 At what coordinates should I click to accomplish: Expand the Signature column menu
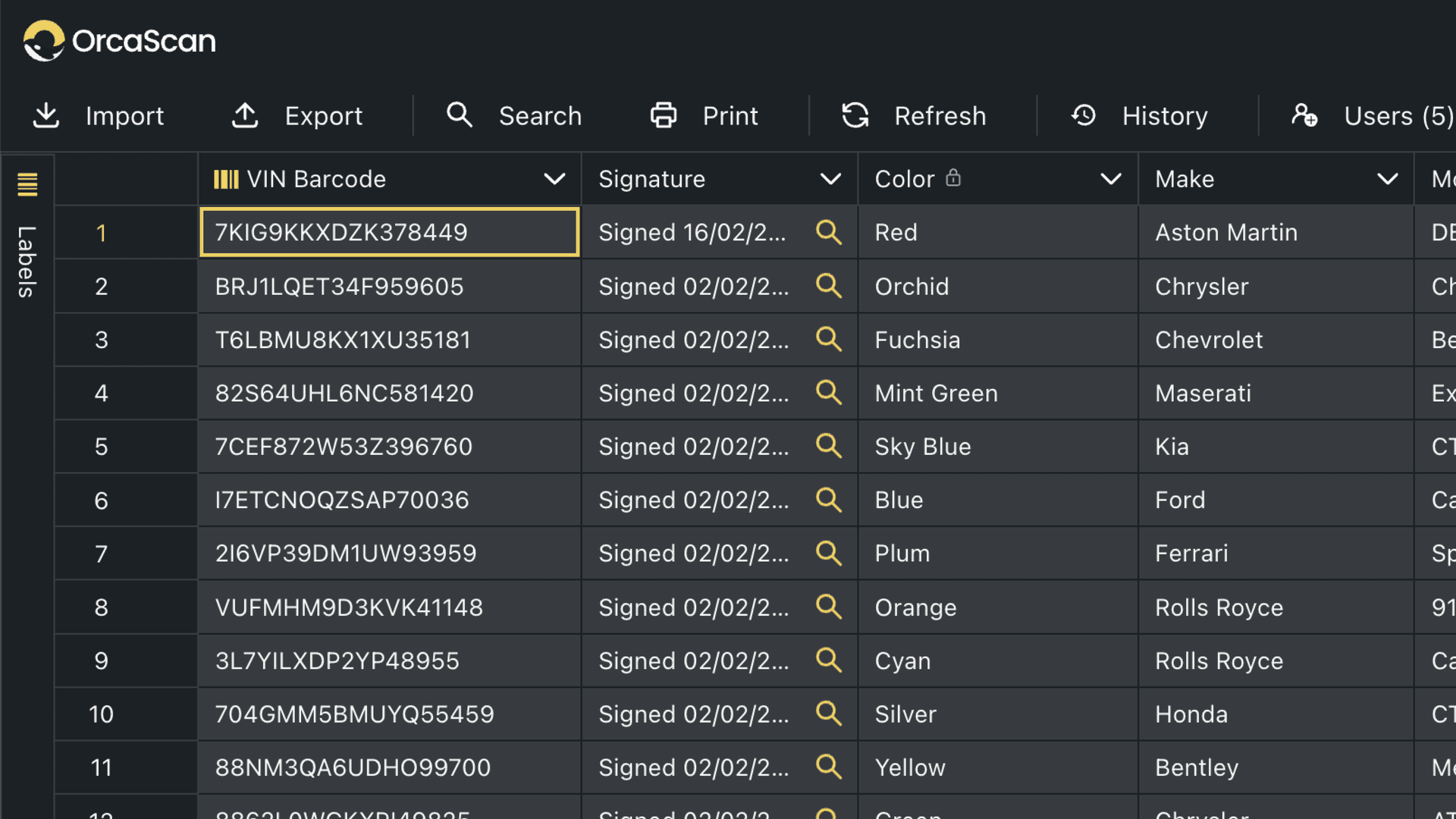click(x=831, y=179)
